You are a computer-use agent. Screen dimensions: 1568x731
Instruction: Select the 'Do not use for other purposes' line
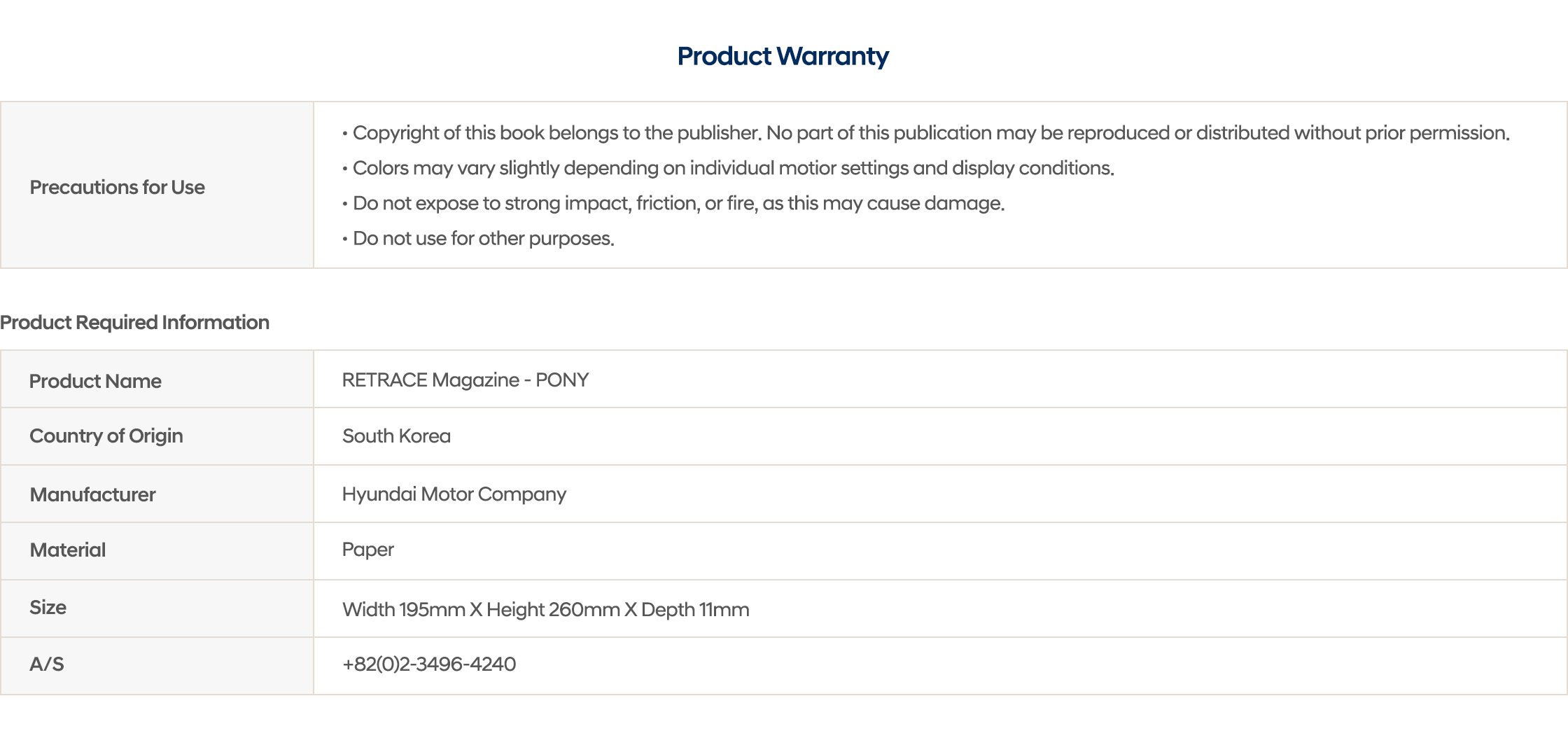[482, 238]
